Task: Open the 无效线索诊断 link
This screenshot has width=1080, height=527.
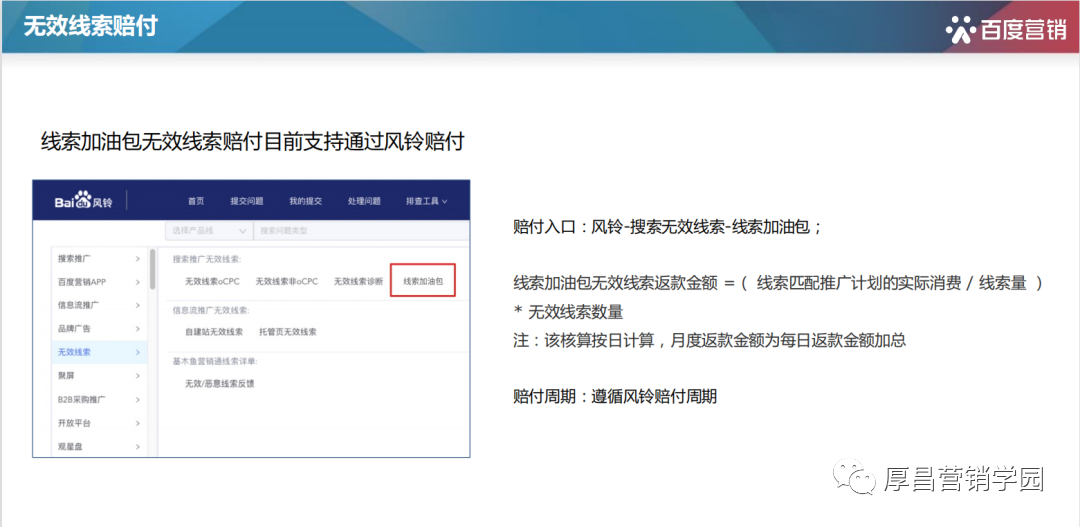Action: [x=358, y=282]
